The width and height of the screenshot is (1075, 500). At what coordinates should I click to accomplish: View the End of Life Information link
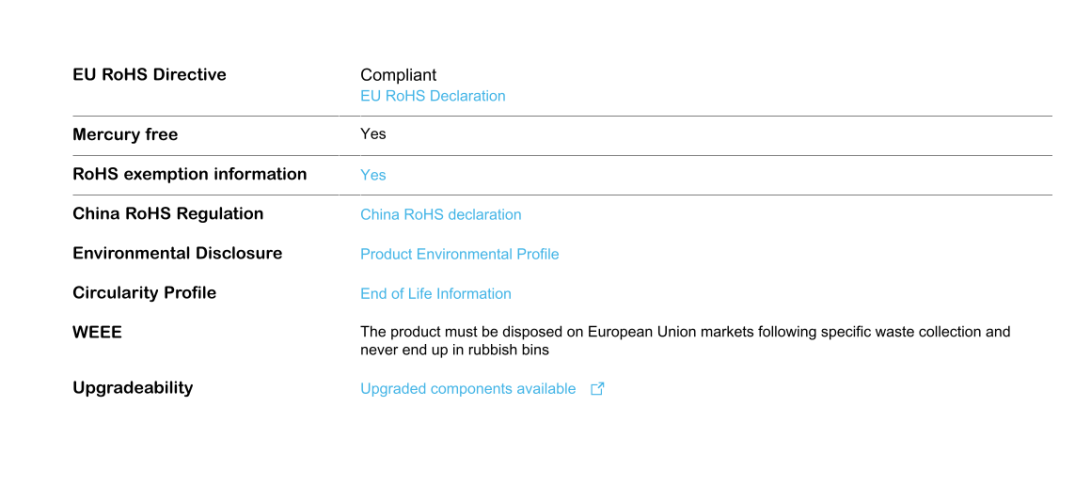pyautogui.click(x=435, y=293)
